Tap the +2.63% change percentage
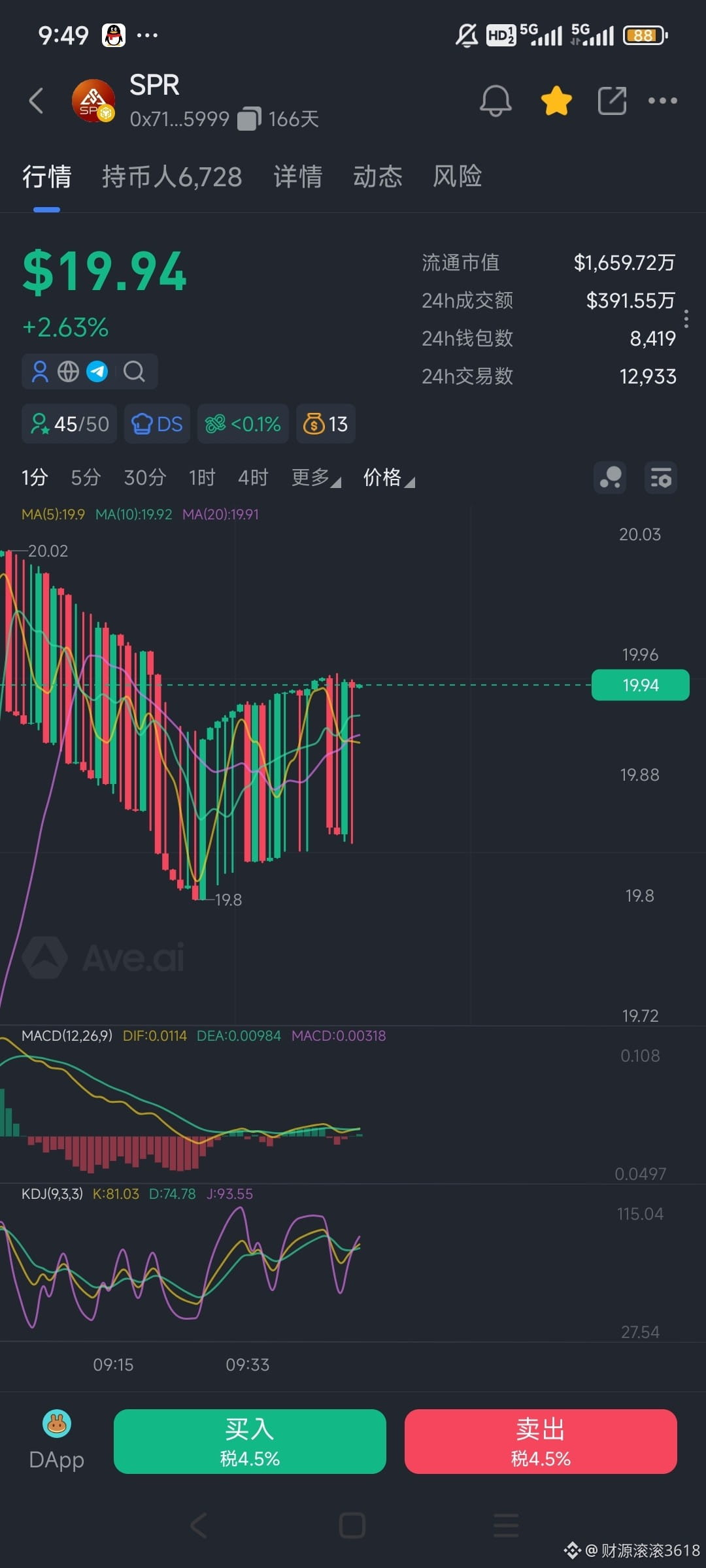Screen dimensions: 706x1568 point(65,327)
